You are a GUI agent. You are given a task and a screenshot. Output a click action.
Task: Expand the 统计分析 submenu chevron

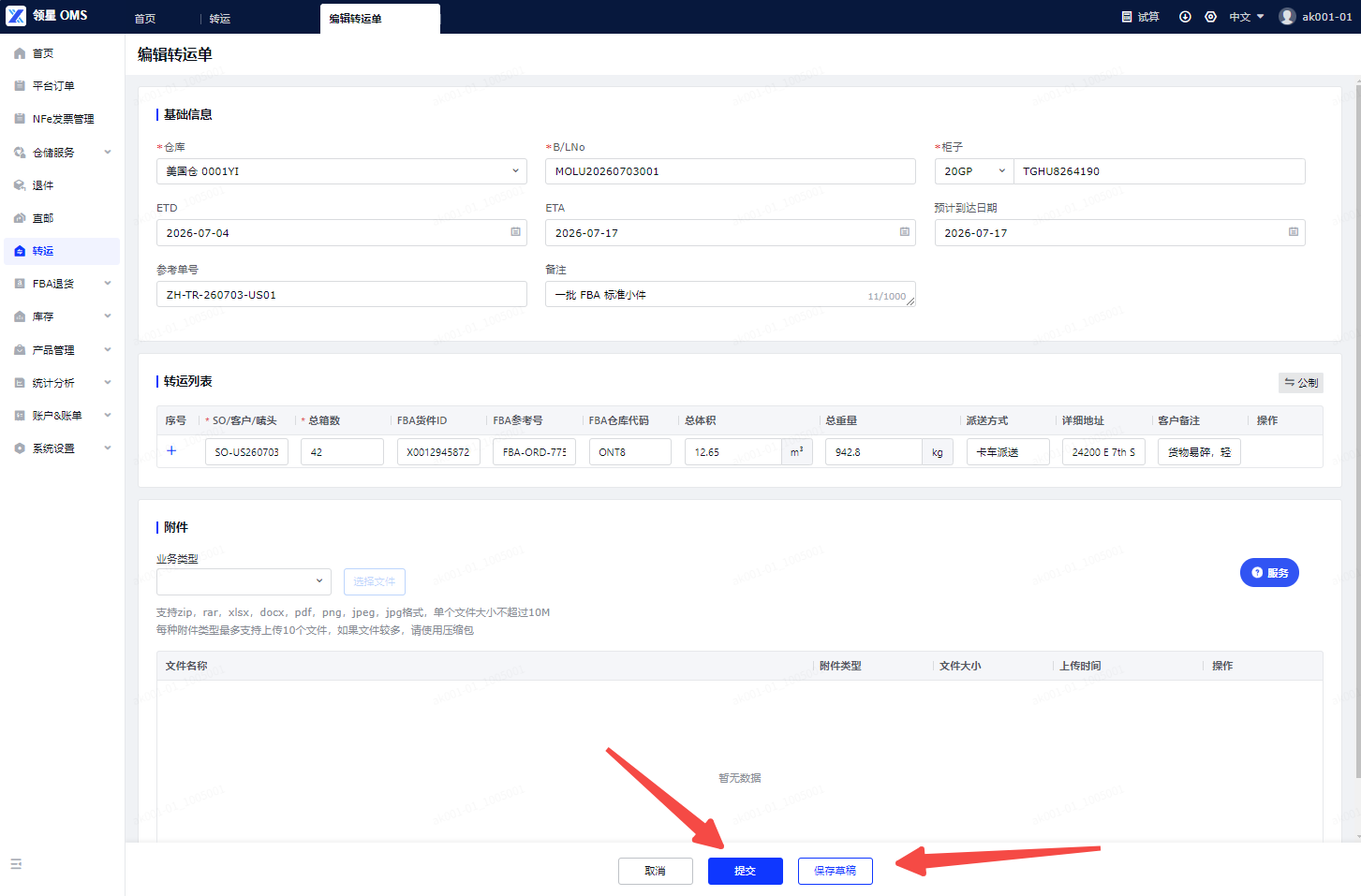(x=108, y=383)
